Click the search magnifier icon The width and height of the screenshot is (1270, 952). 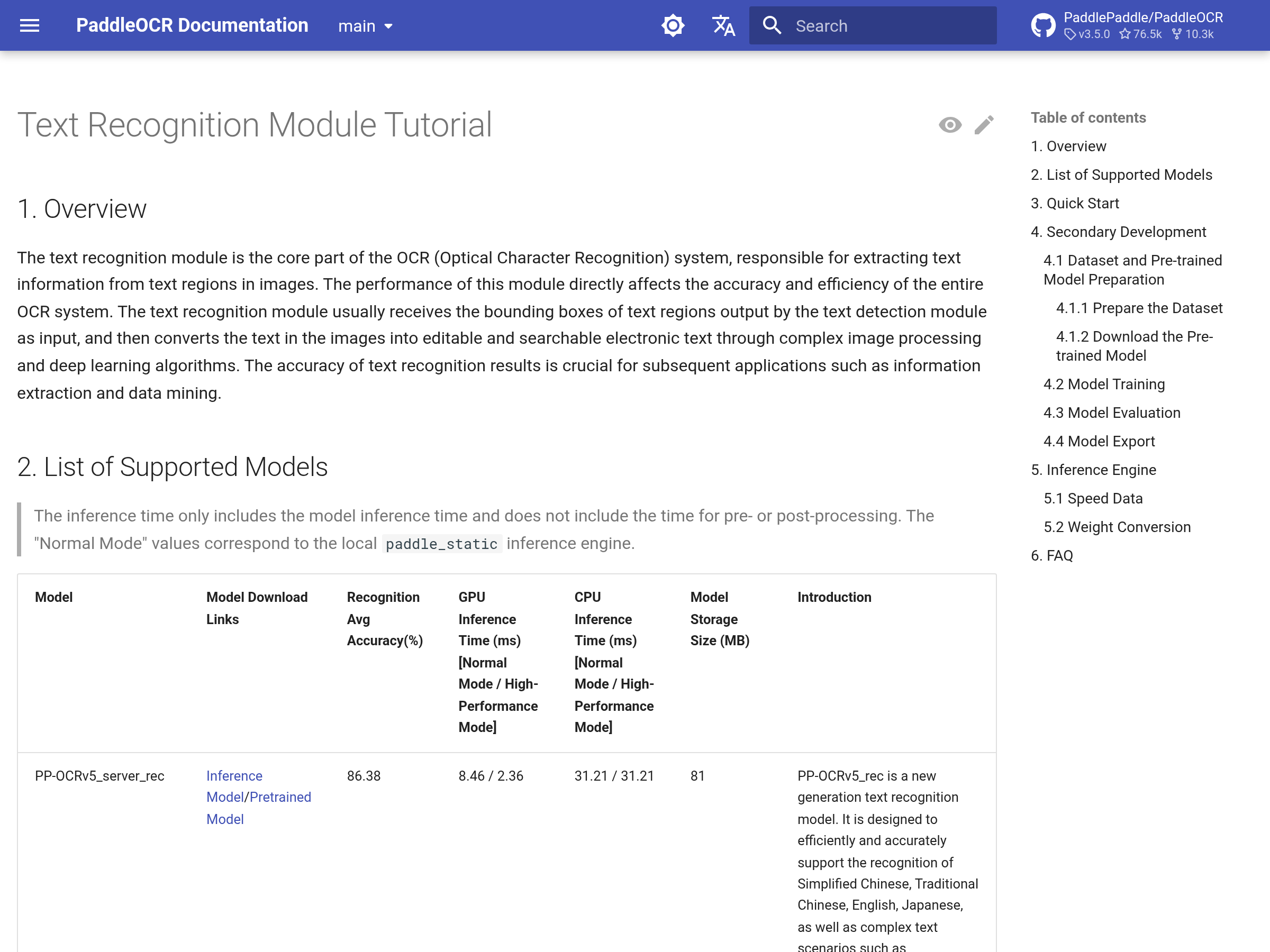pos(772,25)
